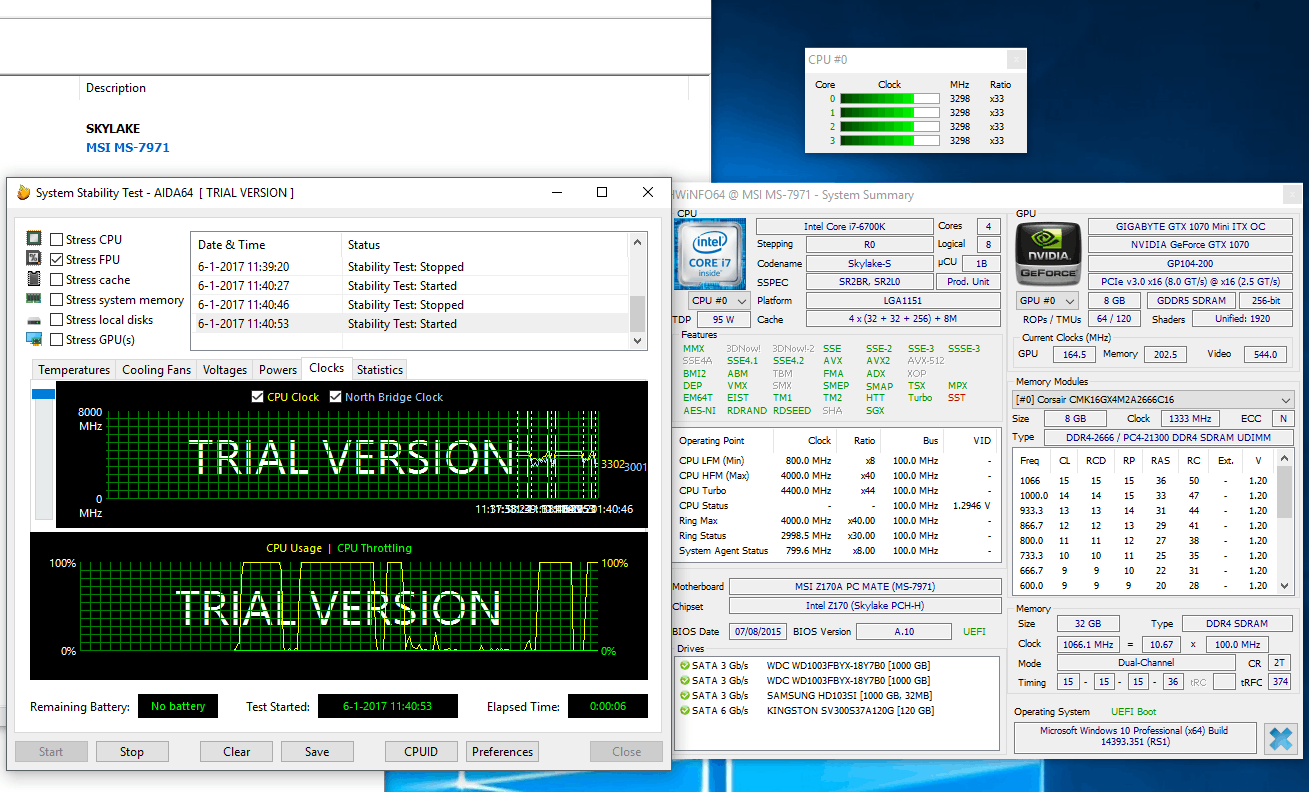
Task: Click the Intel Core i7 logo
Action: (x=710, y=254)
